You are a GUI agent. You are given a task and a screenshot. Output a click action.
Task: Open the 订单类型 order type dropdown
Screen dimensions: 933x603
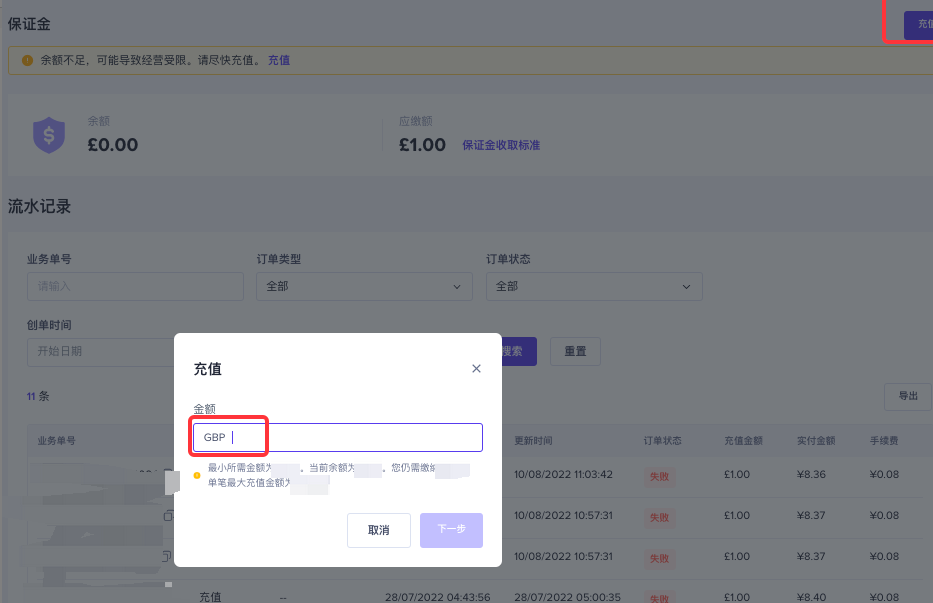point(364,286)
